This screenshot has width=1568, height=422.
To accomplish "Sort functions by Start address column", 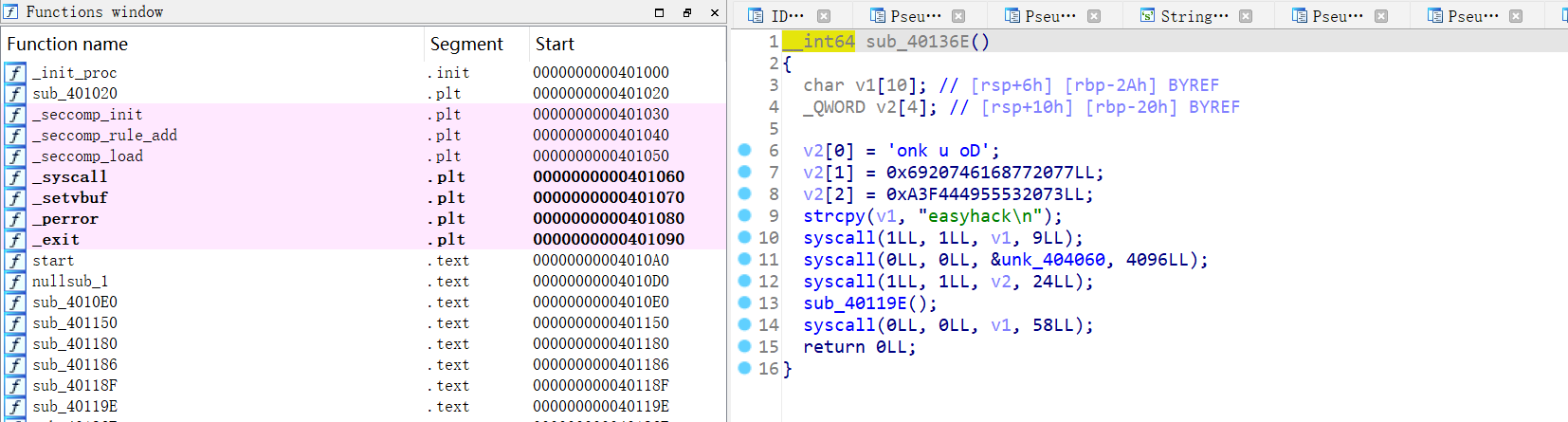I will point(555,45).
